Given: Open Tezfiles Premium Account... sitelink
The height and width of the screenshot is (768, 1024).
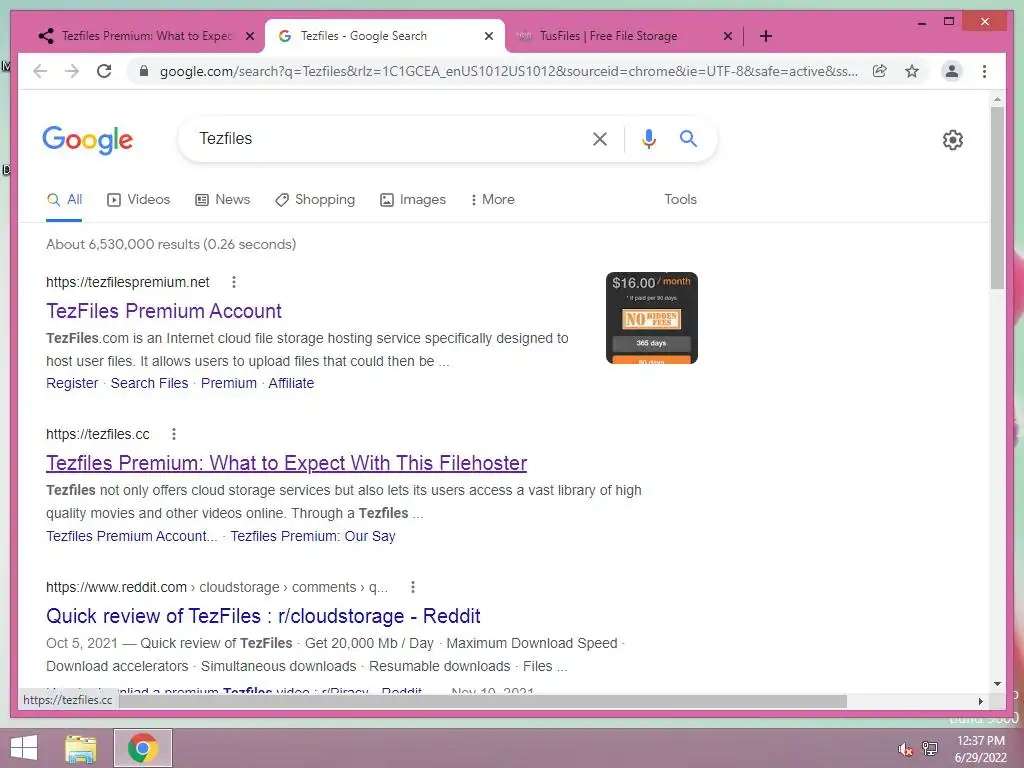Looking at the screenshot, I should click(131, 536).
